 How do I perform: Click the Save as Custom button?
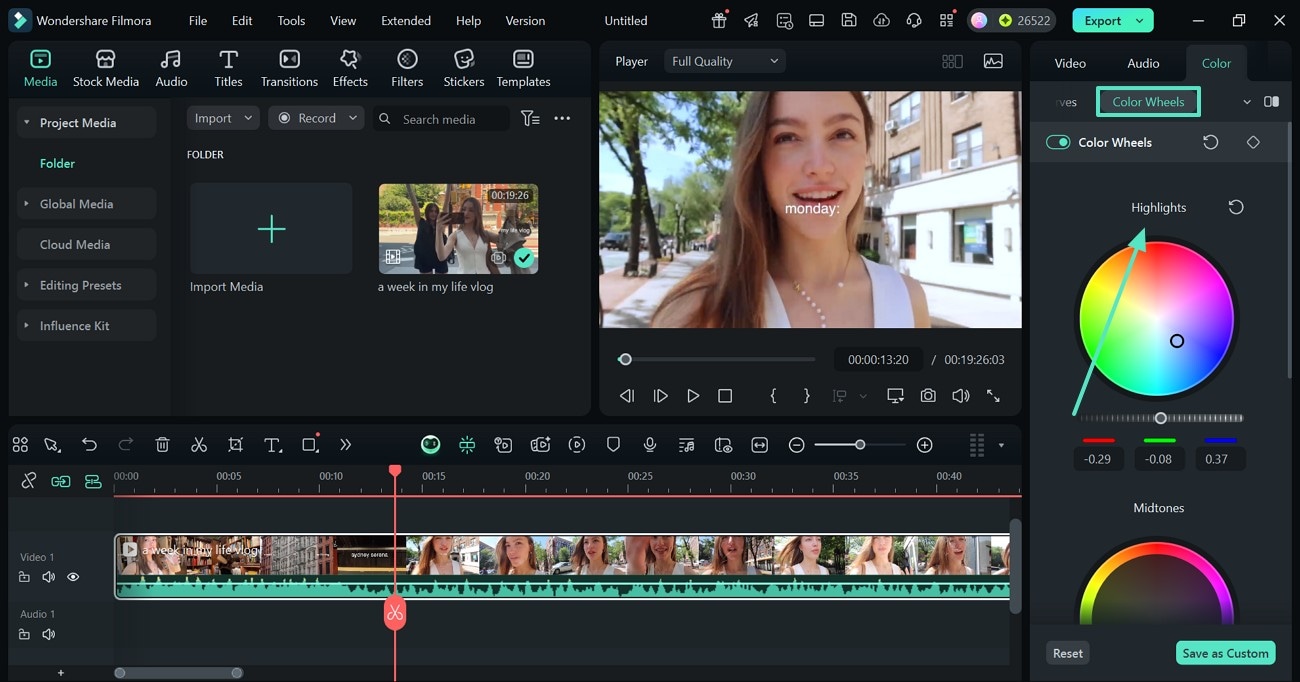tap(1225, 653)
